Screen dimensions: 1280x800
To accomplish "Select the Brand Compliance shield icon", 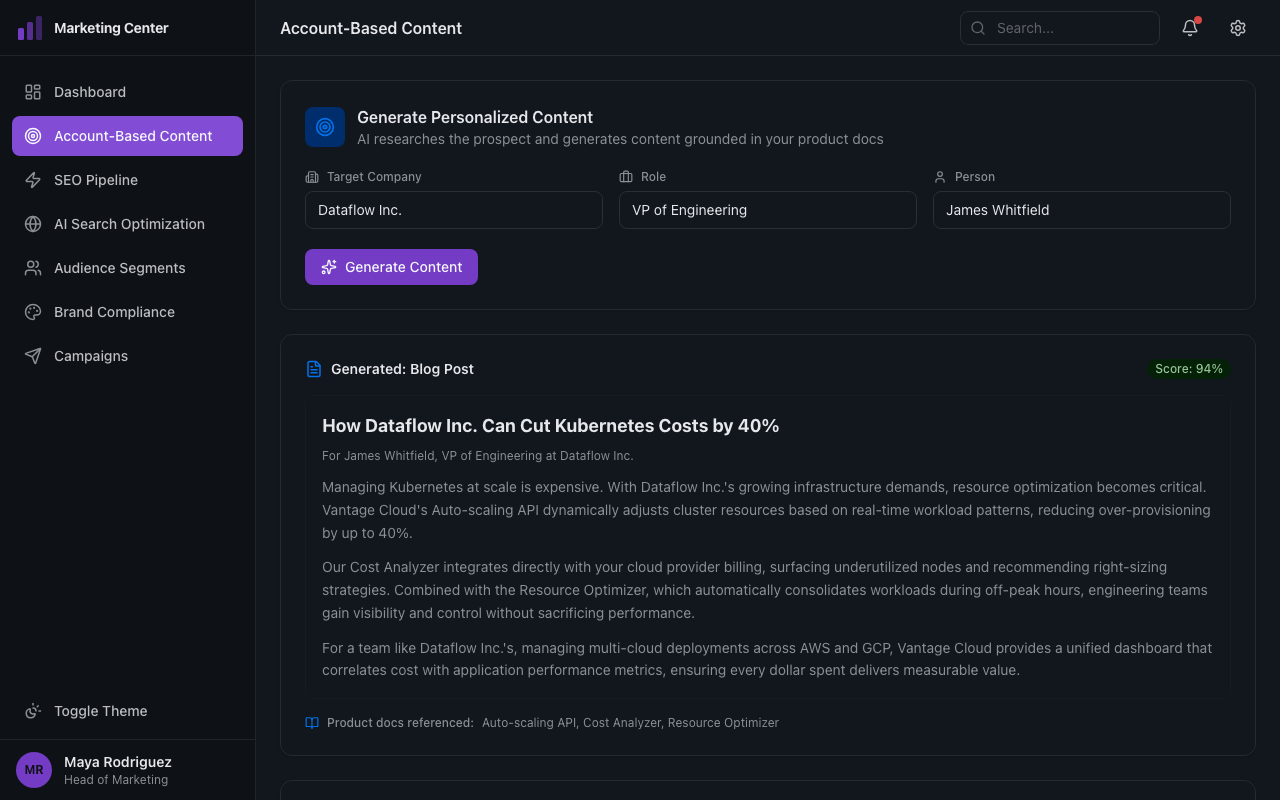I will 33,312.
